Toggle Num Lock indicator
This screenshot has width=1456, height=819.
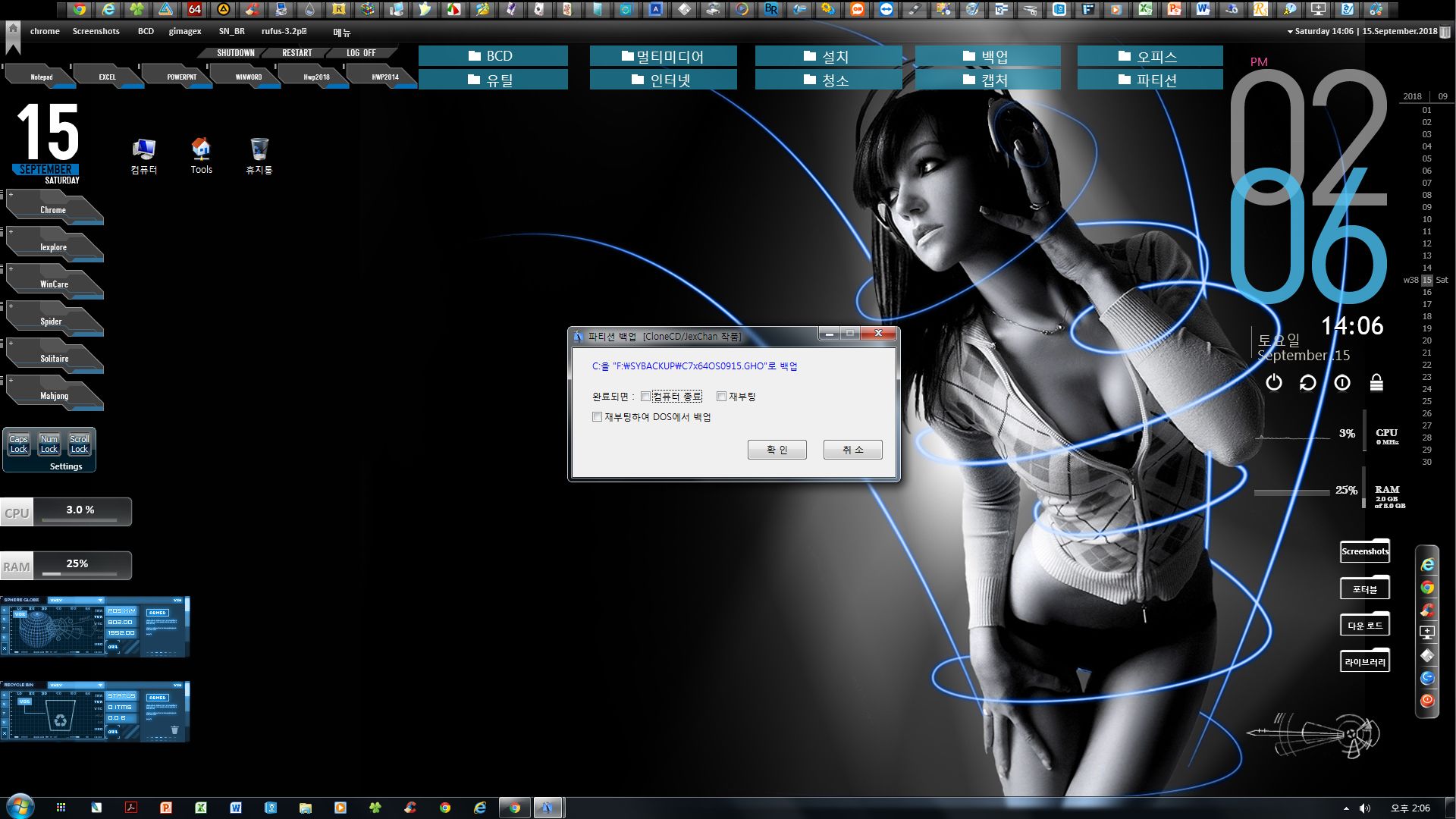(49, 444)
